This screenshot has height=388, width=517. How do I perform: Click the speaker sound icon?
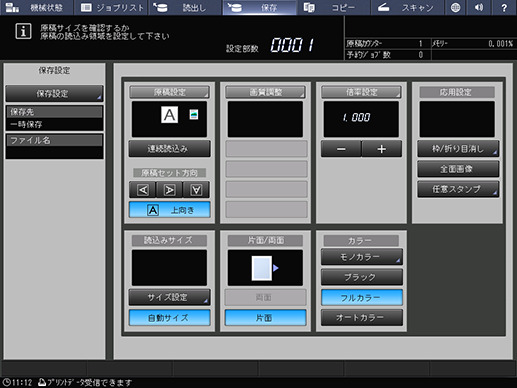coord(479,7)
